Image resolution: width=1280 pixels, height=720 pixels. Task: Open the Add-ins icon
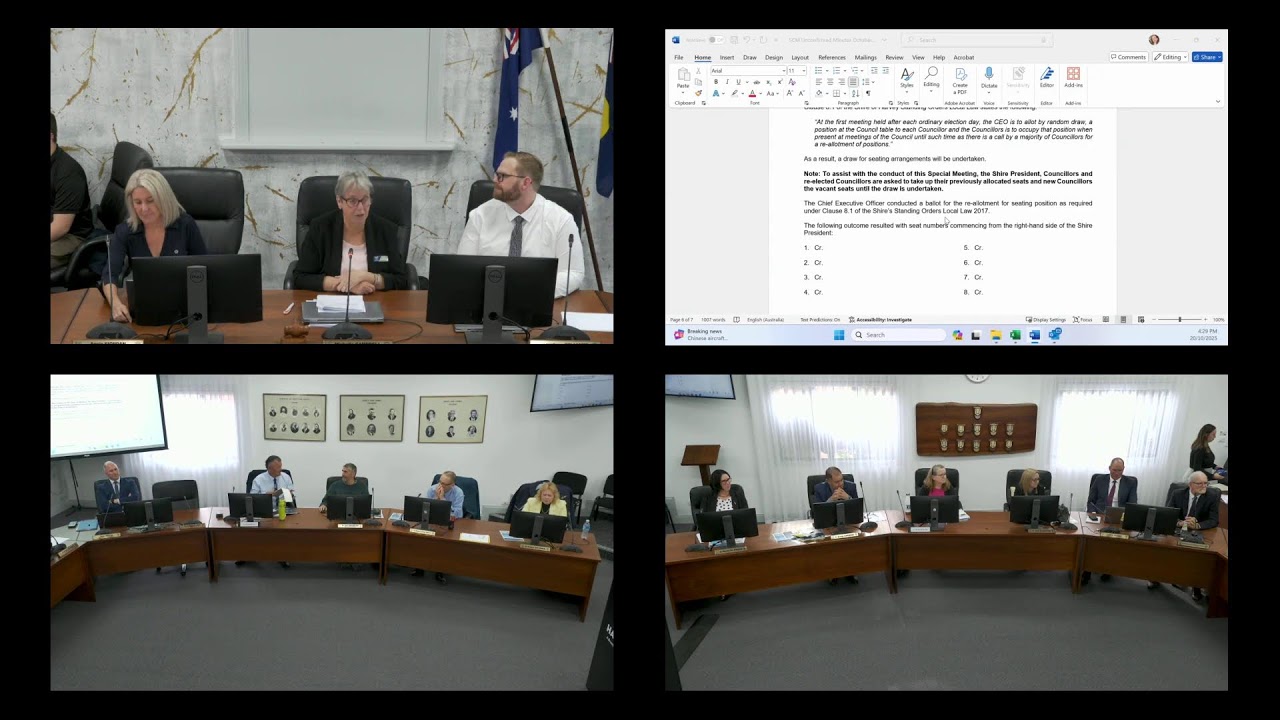click(x=1073, y=73)
